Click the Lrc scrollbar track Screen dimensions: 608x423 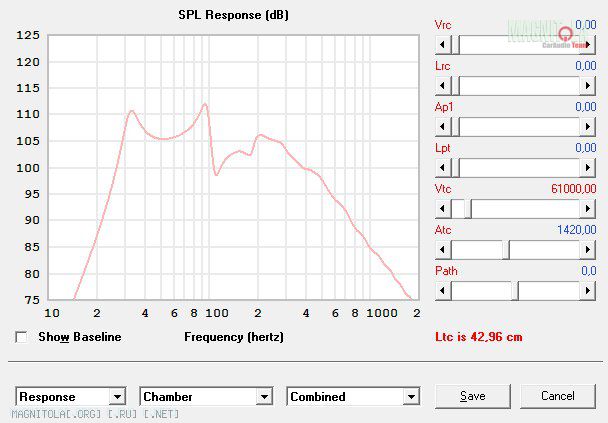tap(520, 85)
